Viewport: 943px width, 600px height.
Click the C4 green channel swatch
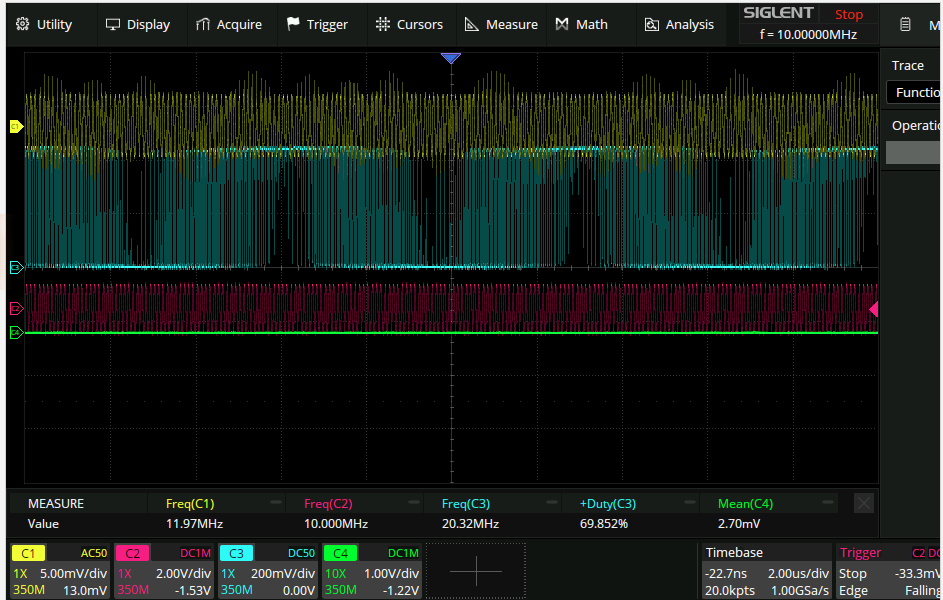(x=340, y=553)
